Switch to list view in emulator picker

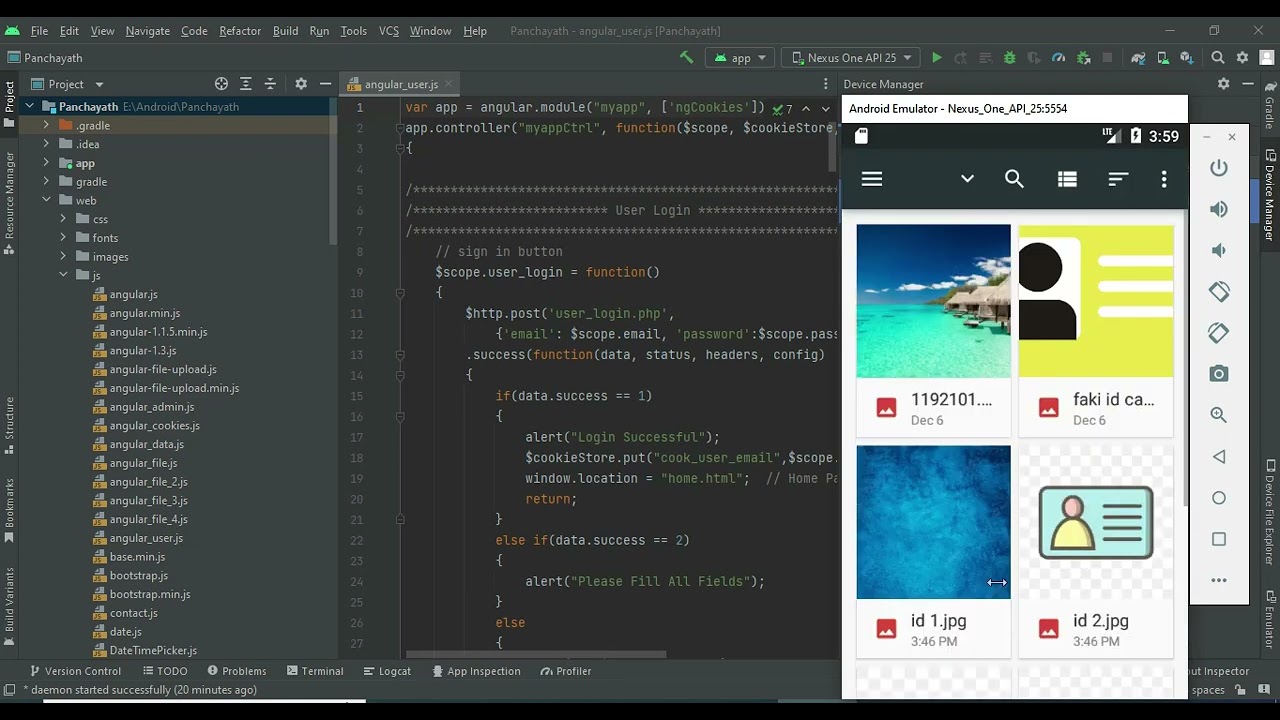point(1067,179)
